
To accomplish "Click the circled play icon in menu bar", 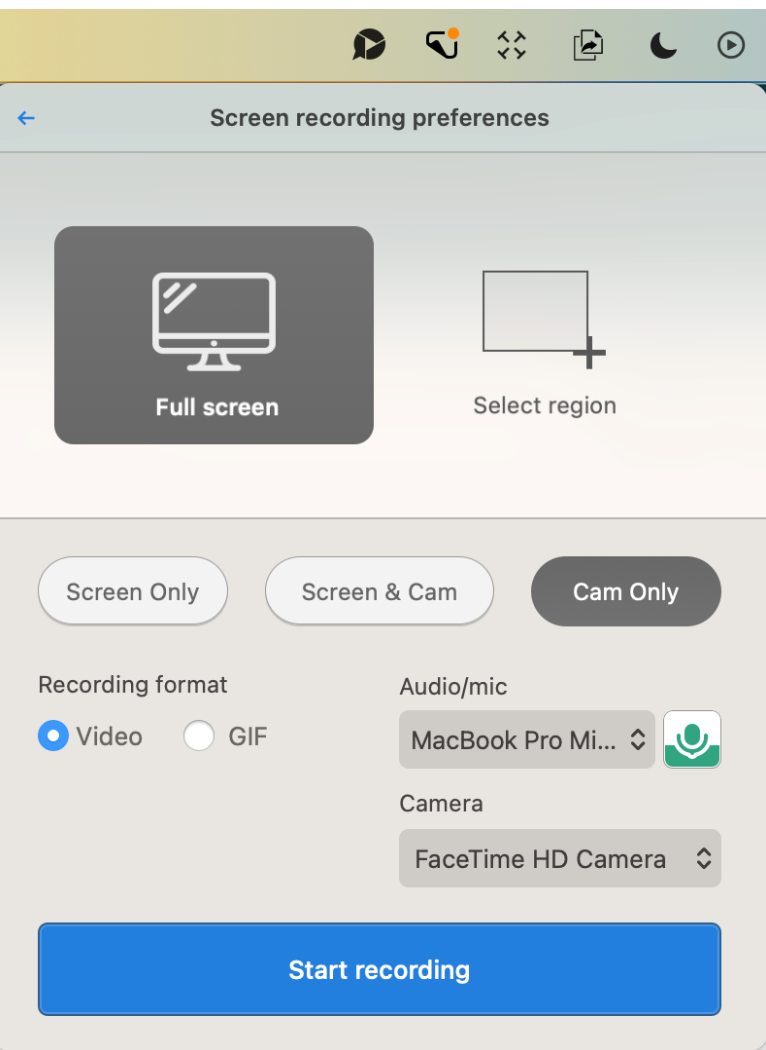I will point(731,46).
